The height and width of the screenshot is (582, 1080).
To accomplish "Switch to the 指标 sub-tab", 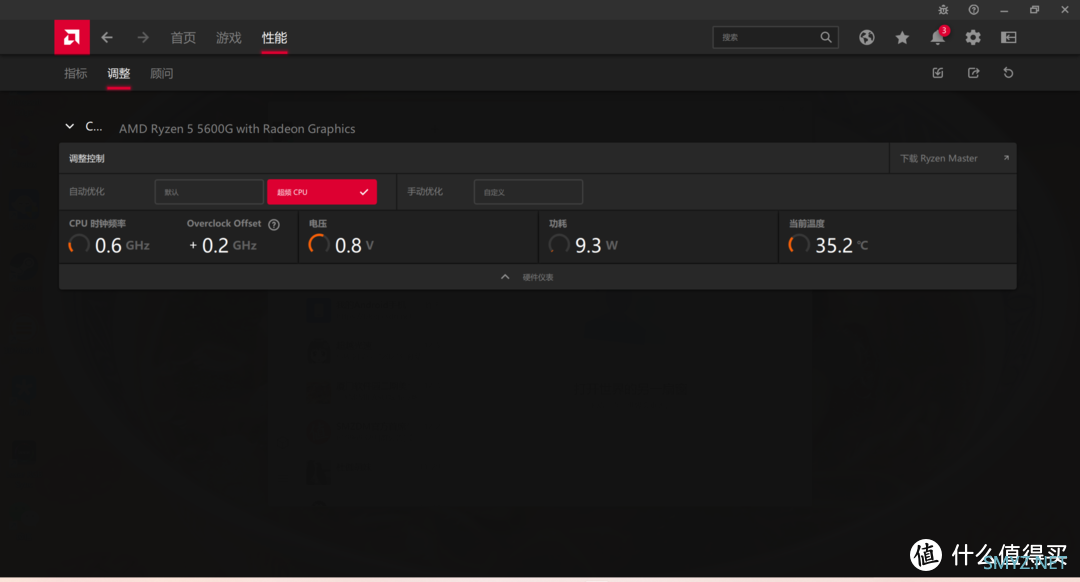I will pos(76,73).
